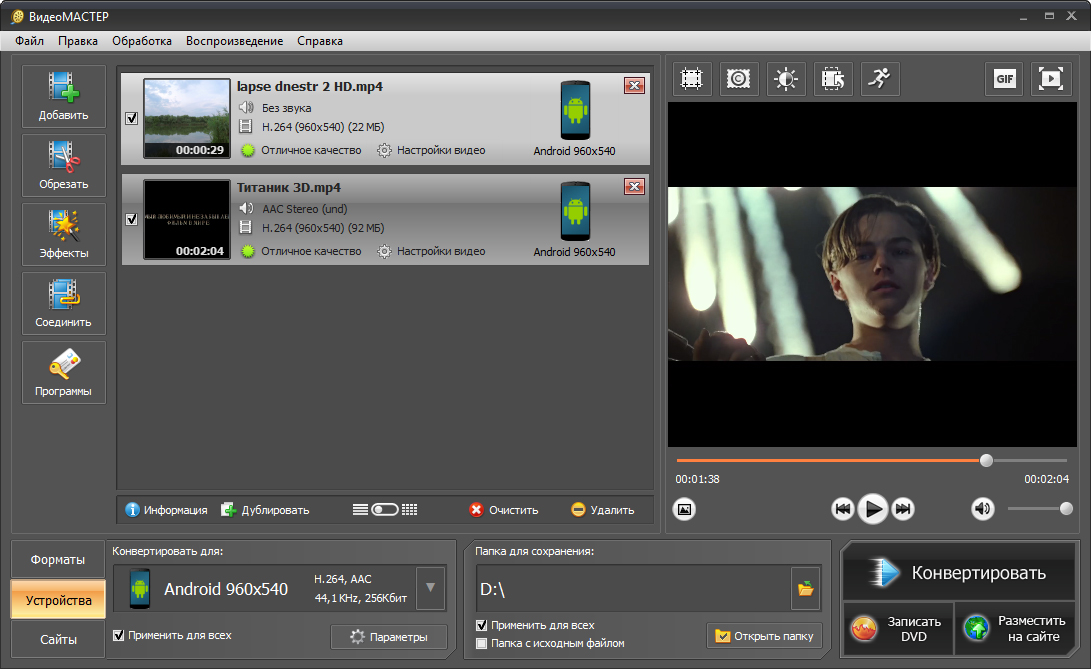
Task: Click the Добавить (add video) button
Action: tap(63, 96)
